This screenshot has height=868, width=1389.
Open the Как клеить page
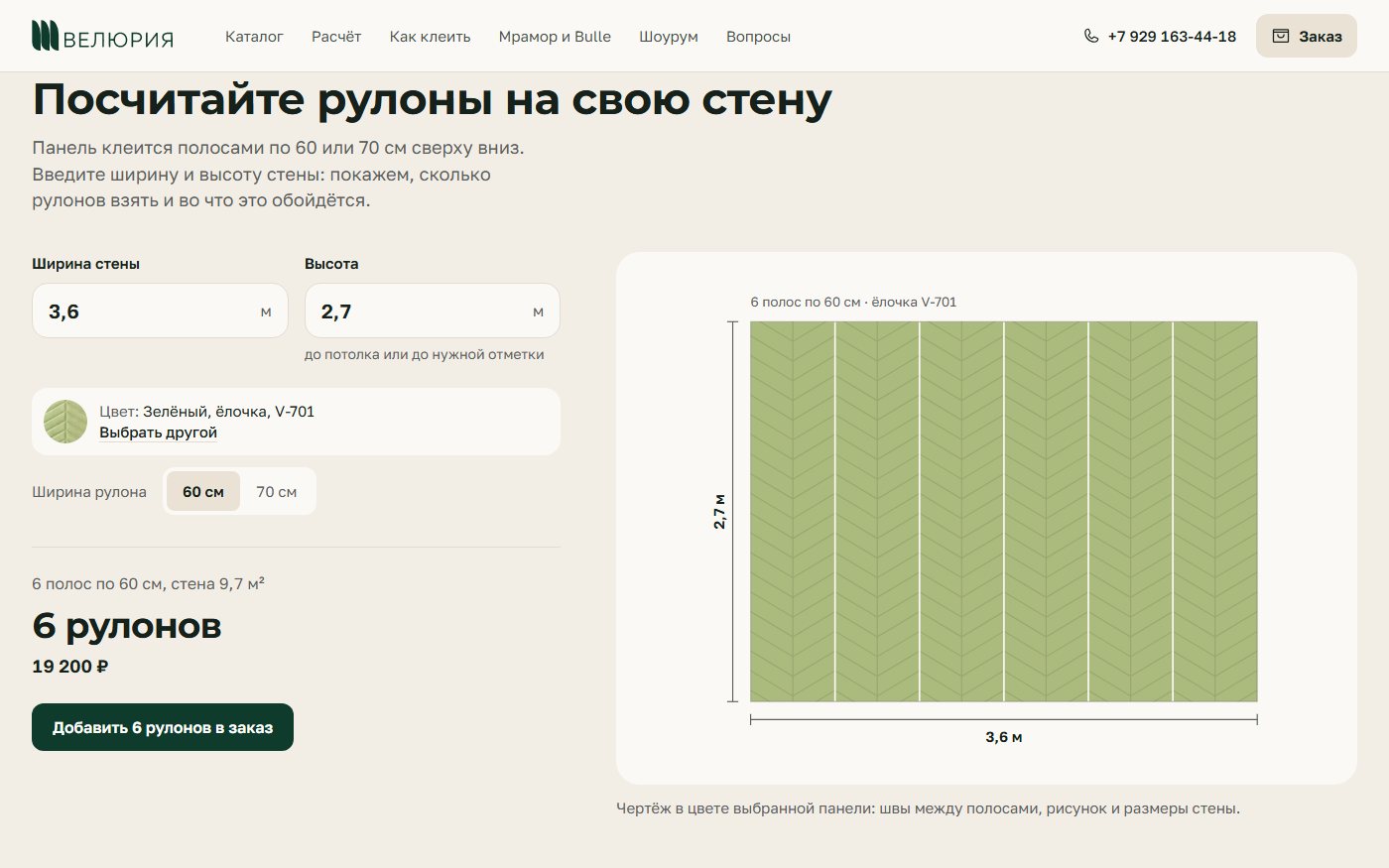[x=430, y=37]
